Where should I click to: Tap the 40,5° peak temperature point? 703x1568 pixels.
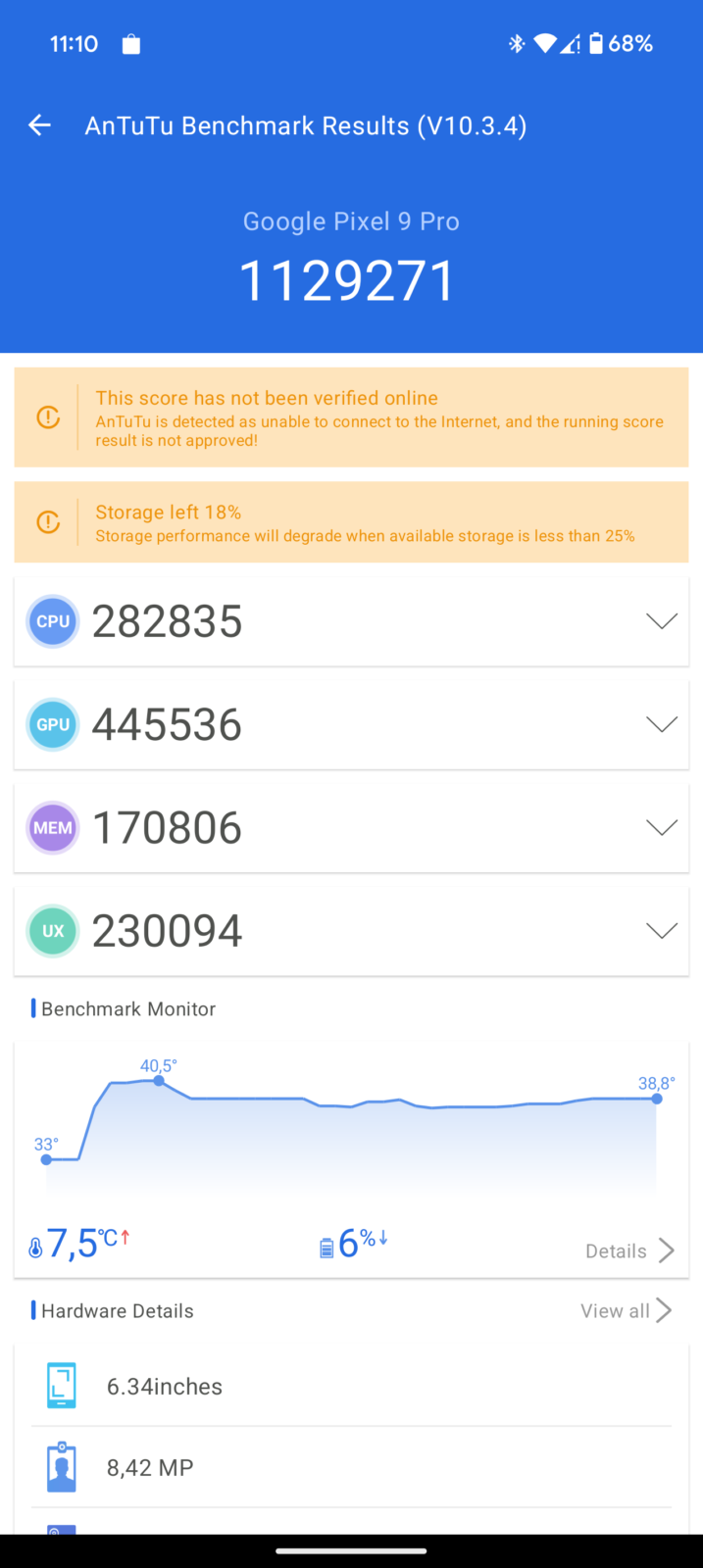159,1080
